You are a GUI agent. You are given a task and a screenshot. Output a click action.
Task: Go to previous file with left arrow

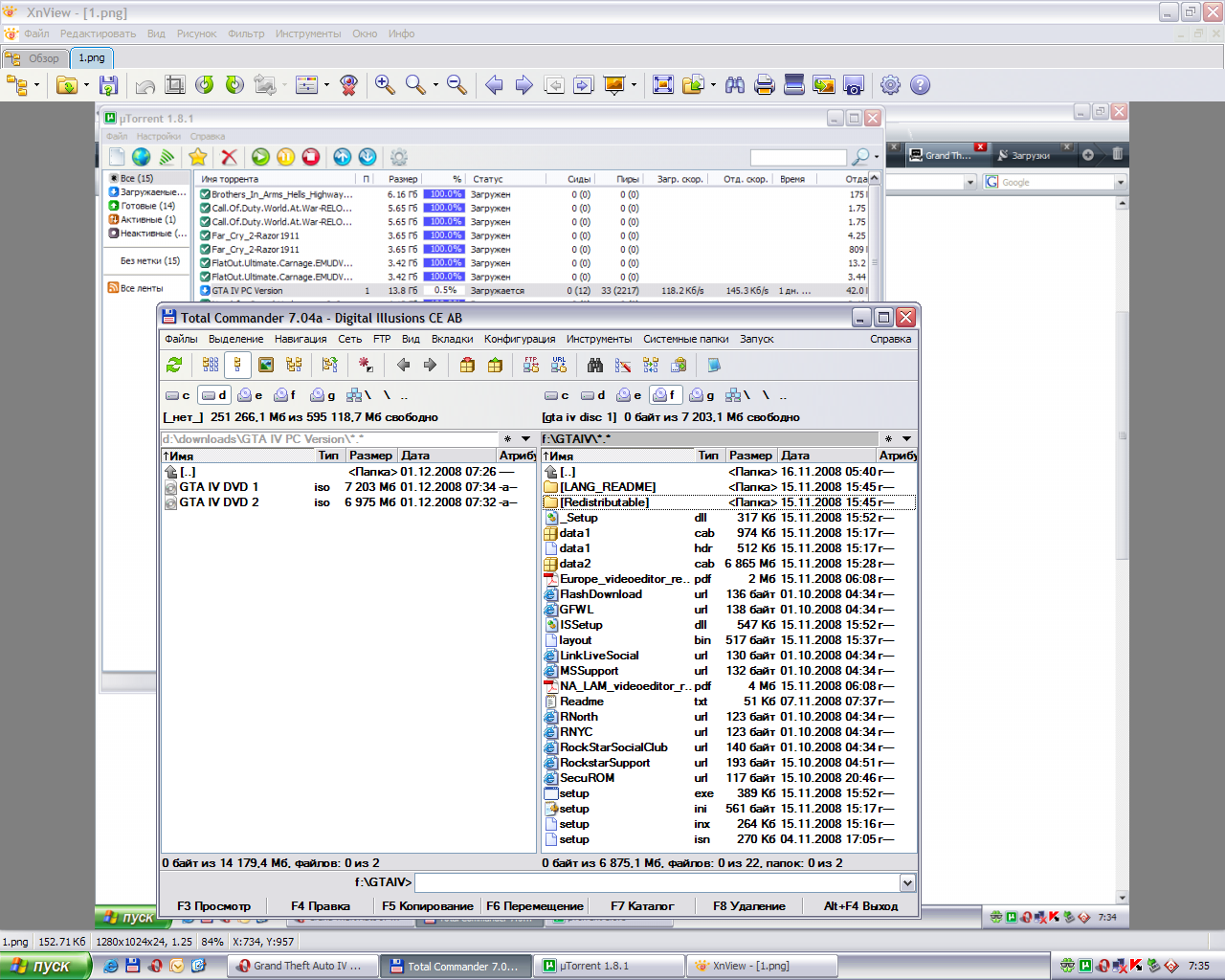494,85
